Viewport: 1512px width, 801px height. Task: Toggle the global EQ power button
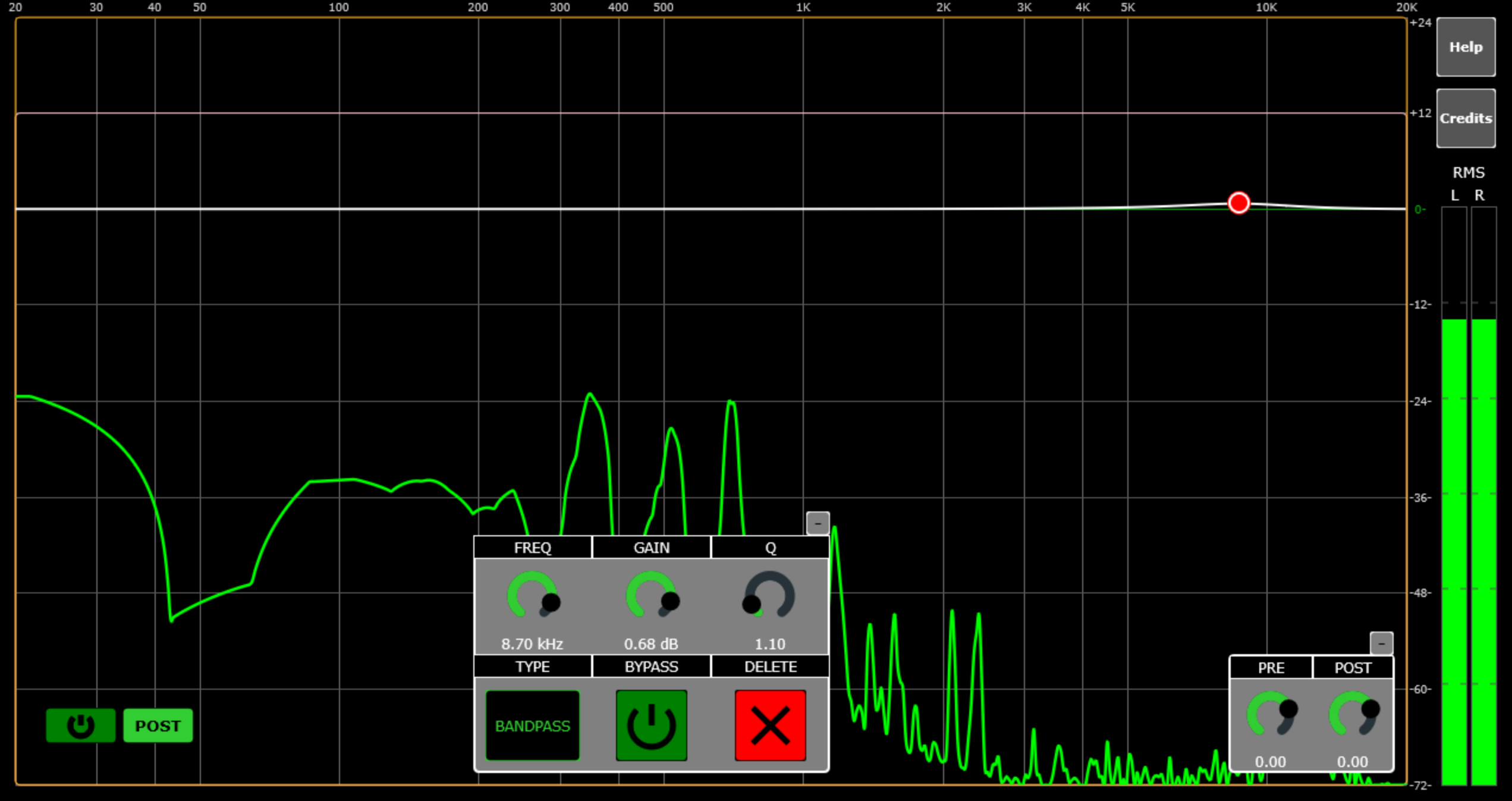80,725
